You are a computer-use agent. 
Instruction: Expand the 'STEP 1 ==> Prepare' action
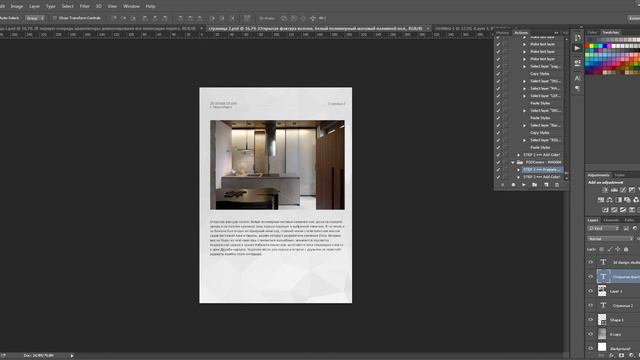[518, 169]
